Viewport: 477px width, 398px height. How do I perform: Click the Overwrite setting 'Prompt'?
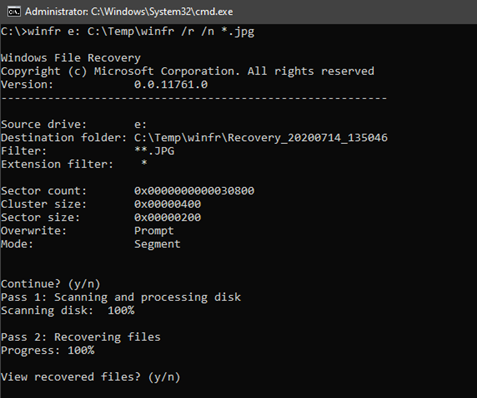154,231
